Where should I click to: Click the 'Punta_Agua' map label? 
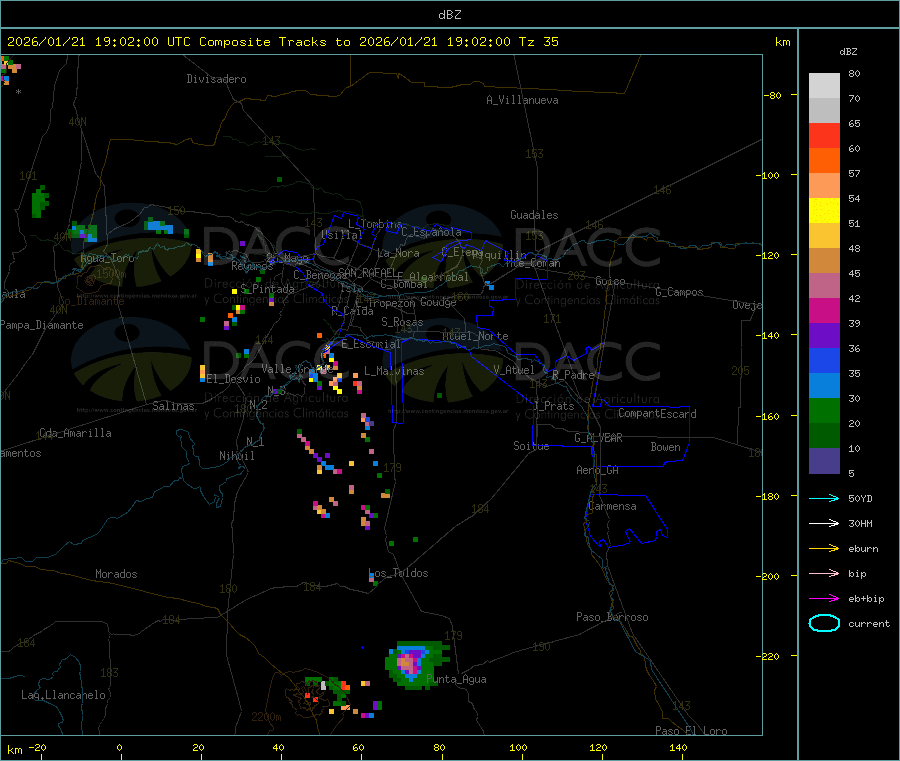456,679
